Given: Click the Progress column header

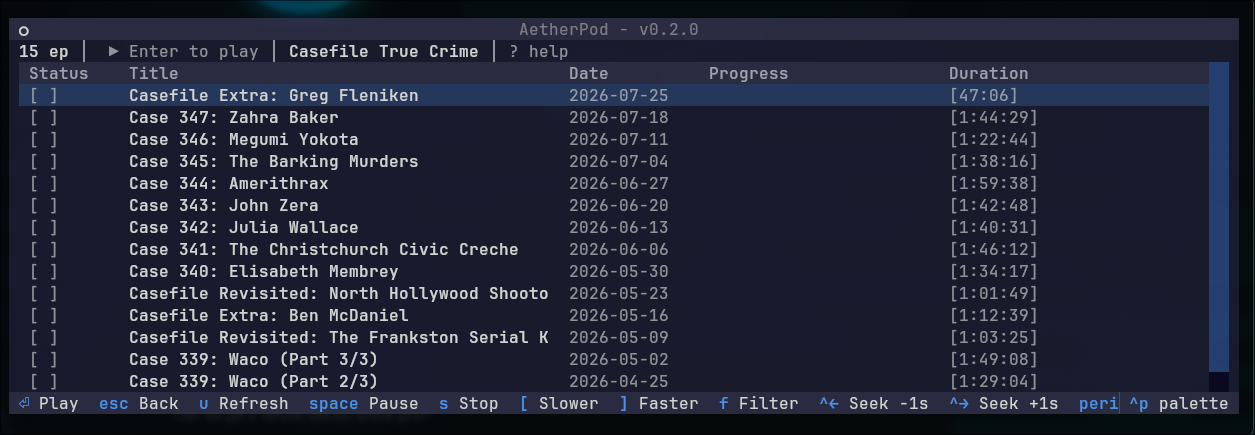Looking at the screenshot, I should (x=749, y=73).
